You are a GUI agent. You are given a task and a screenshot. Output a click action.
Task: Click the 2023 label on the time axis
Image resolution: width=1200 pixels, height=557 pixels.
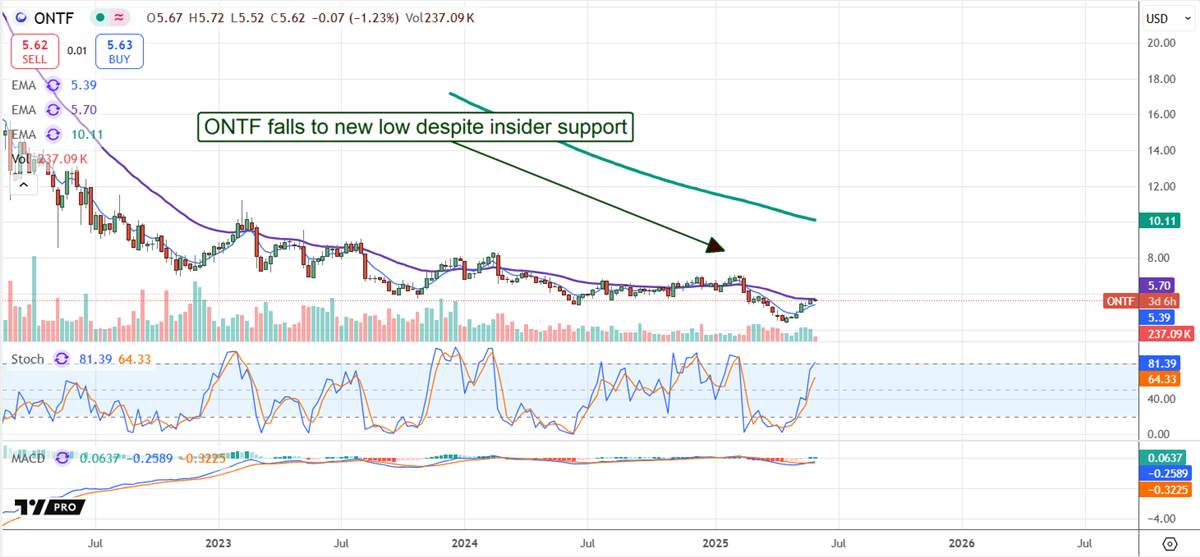pyautogui.click(x=218, y=543)
